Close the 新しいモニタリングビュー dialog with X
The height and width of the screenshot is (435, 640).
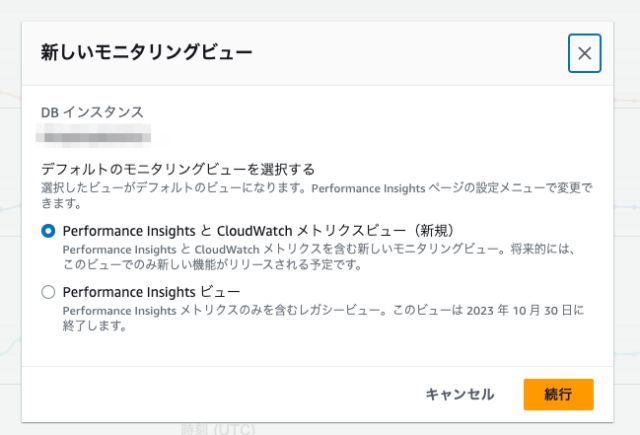[x=584, y=53]
